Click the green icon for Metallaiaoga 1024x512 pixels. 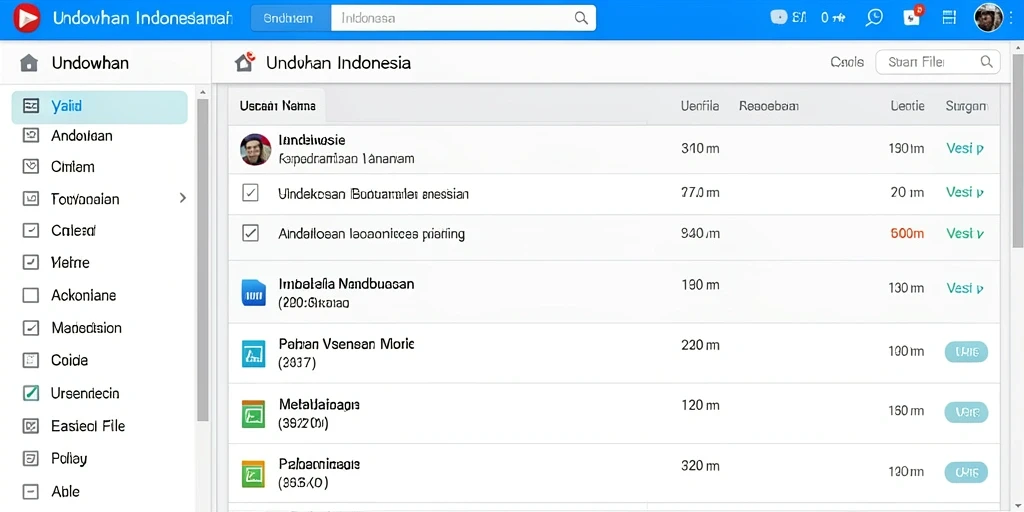click(253, 414)
